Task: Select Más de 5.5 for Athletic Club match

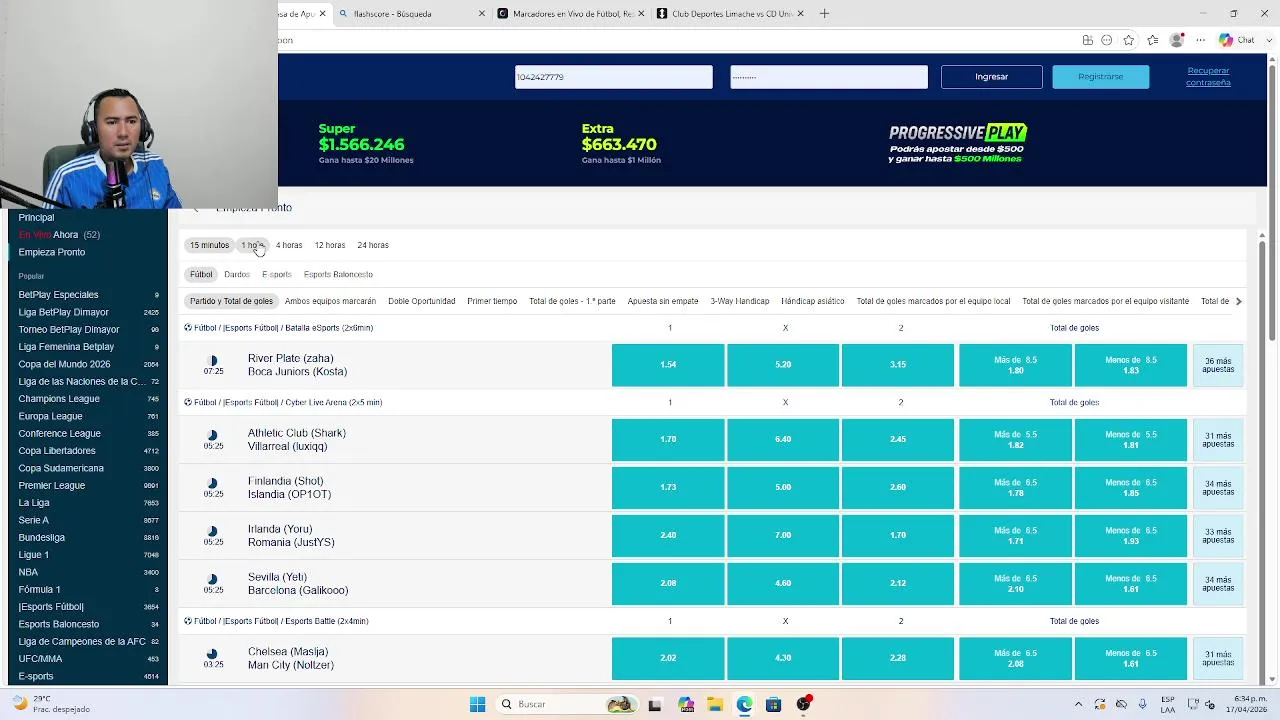Action: (1015, 440)
